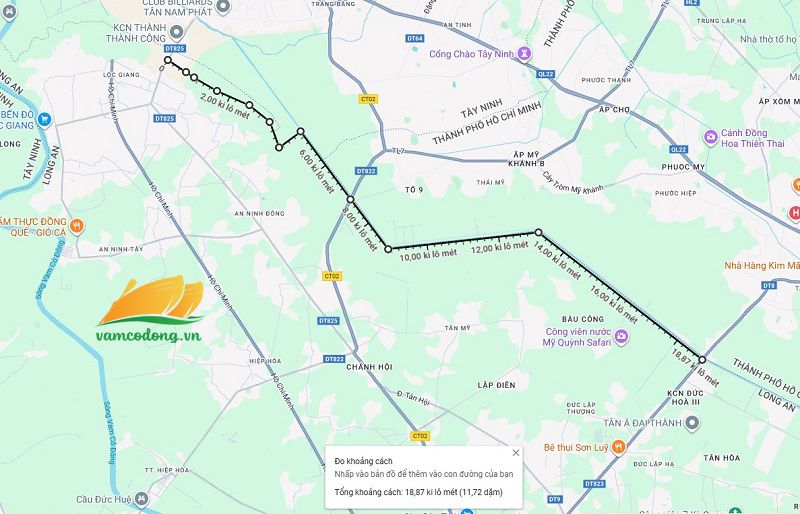Click the Ẩm Thực Đồng Quê Gió Cả icon

click(77, 226)
